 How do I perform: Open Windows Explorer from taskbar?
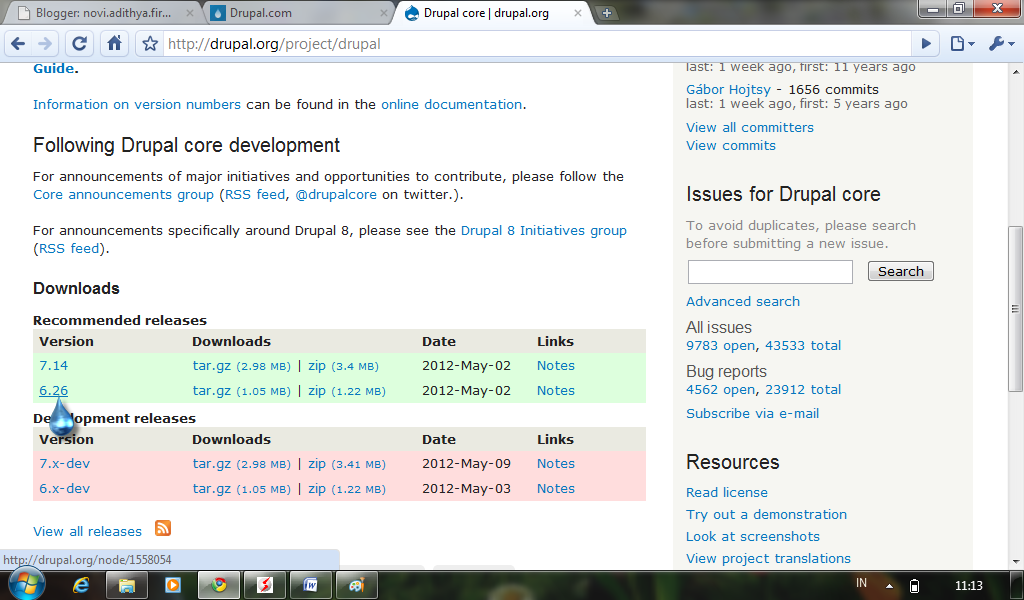click(127, 585)
